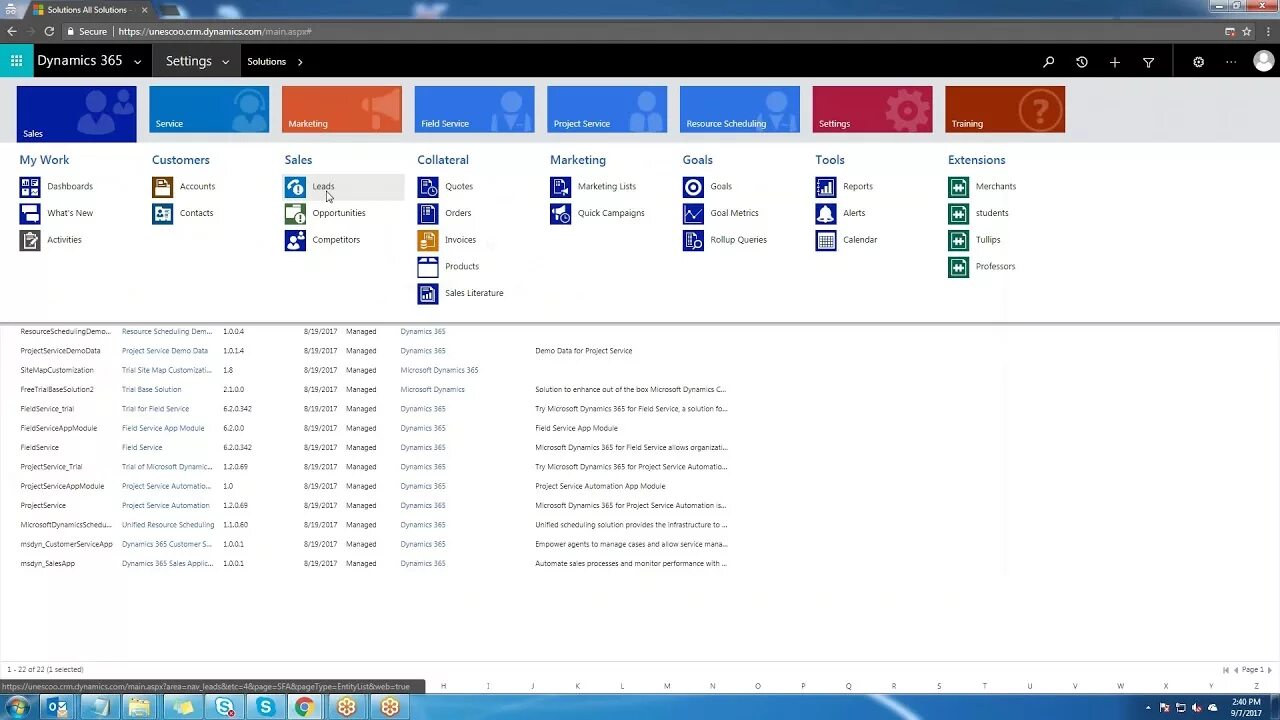
Task: Select the Settings area tile
Action: click(x=873, y=110)
